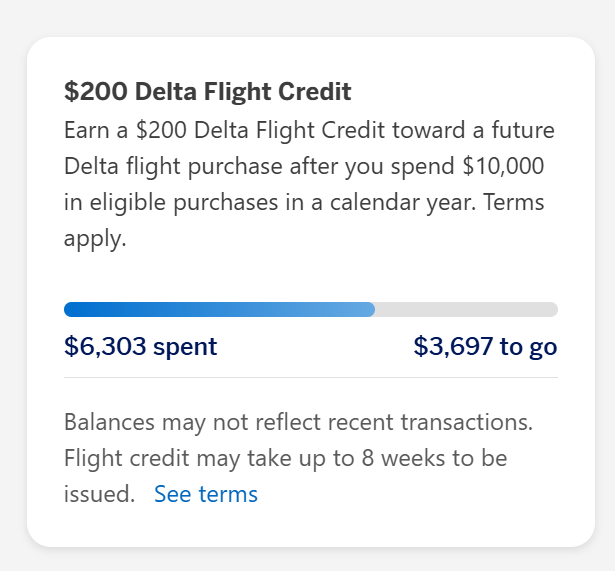The image size is (615, 571).
Task: Click the Balances may not reflect disclaimer text
Action: 298,422
